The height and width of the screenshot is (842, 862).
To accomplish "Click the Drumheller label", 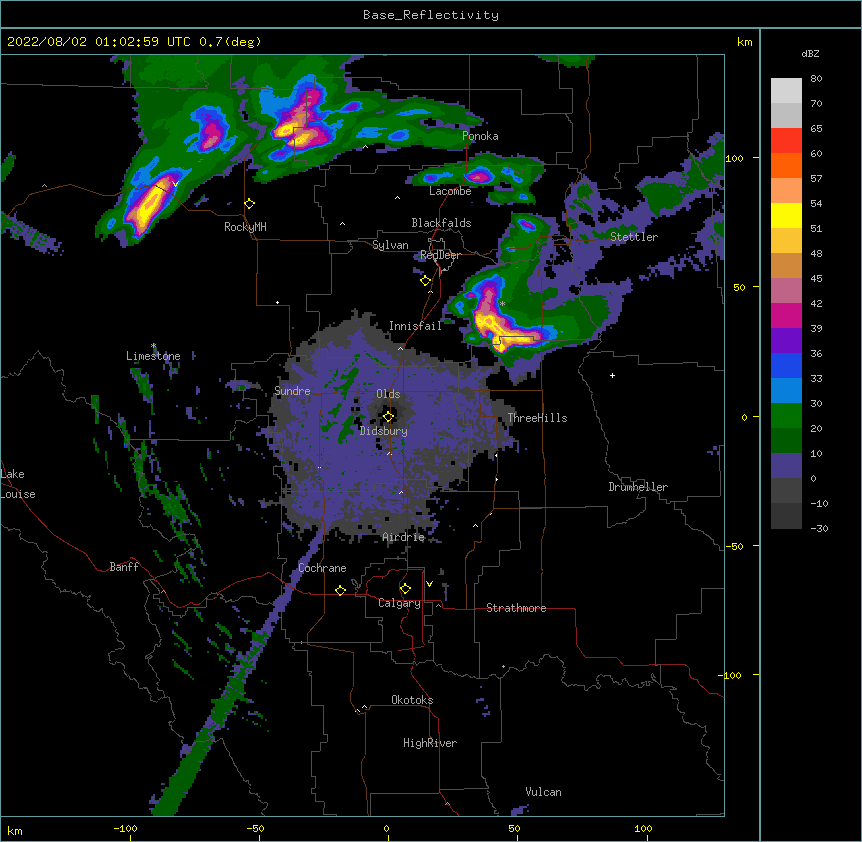I will (638, 487).
